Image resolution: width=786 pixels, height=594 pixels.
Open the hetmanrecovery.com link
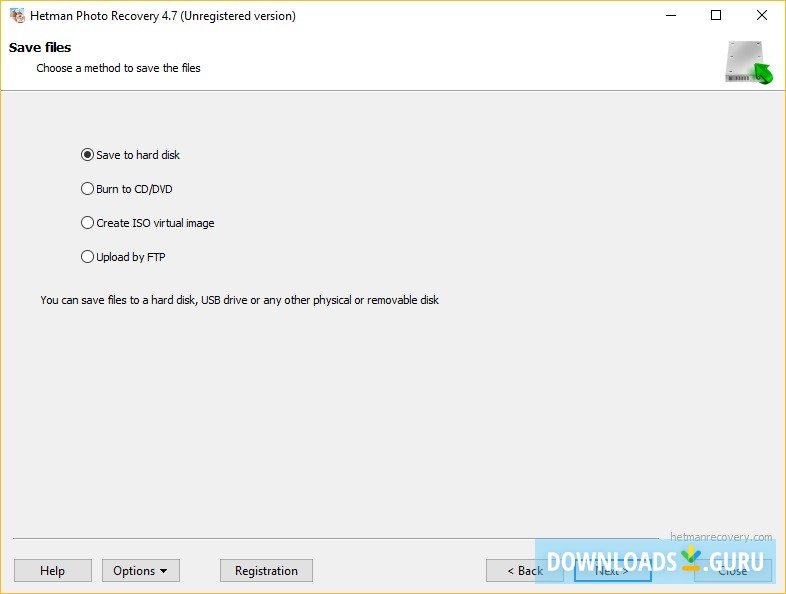point(721,537)
